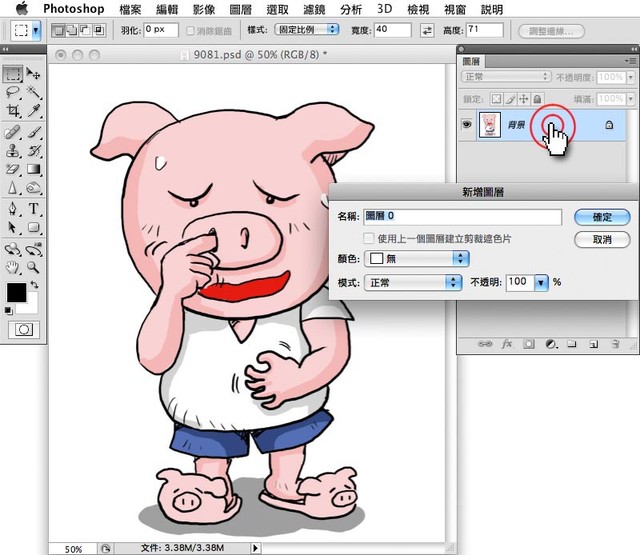Toggle visibility of the 背景 layer

[x=466, y=124]
